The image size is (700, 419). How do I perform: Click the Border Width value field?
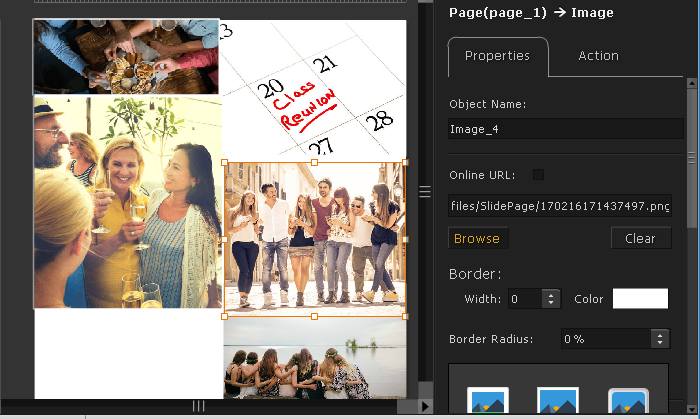[x=525, y=299]
